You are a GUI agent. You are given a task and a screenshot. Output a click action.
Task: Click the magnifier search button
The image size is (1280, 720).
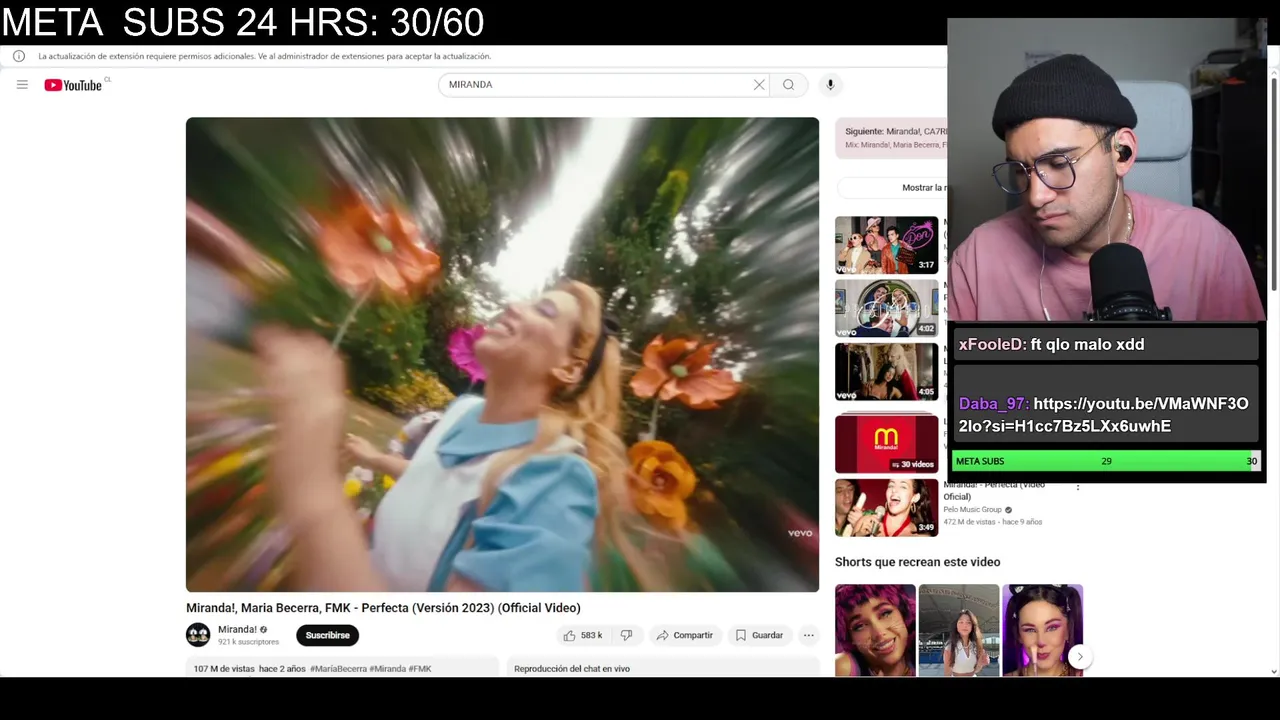point(788,85)
